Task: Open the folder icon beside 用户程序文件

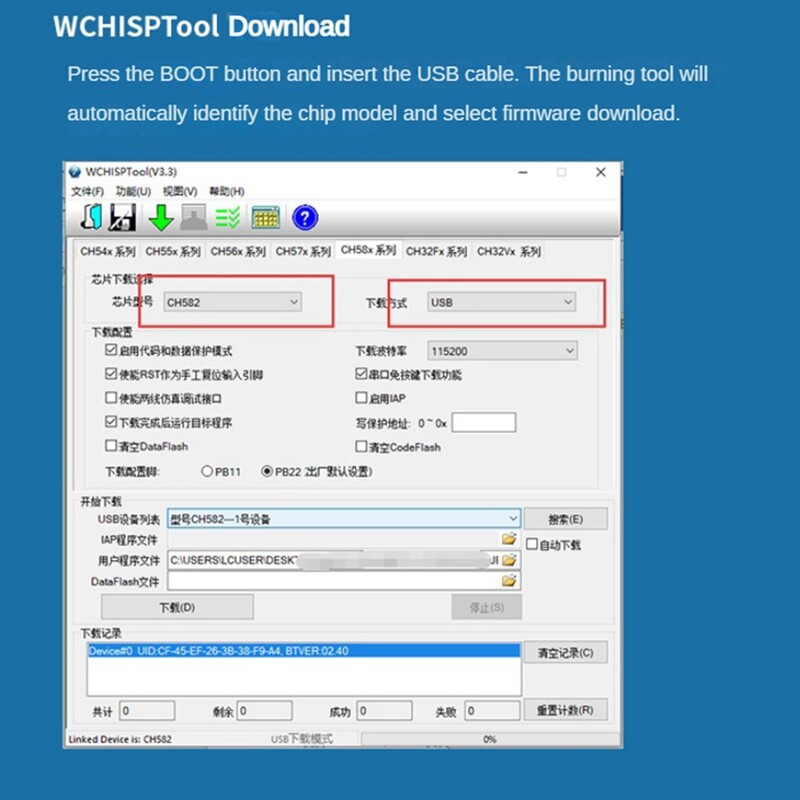Action: pyautogui.click(x=510, y=558)
